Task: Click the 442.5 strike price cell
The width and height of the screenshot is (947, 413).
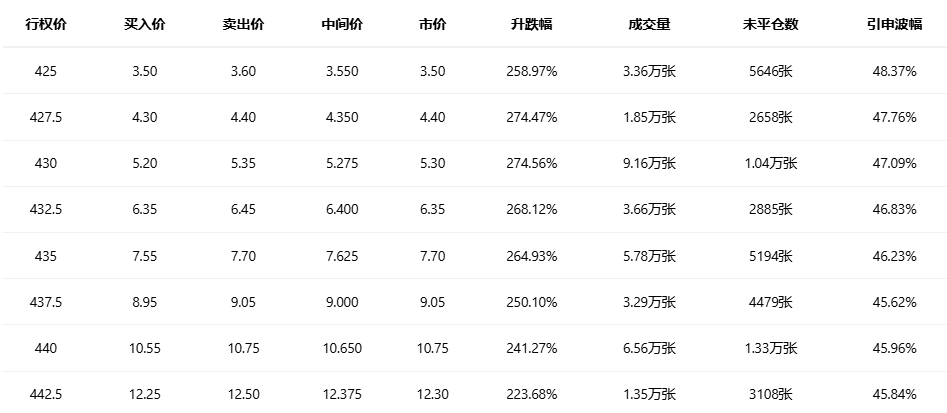Action: (x=46, y=394)
